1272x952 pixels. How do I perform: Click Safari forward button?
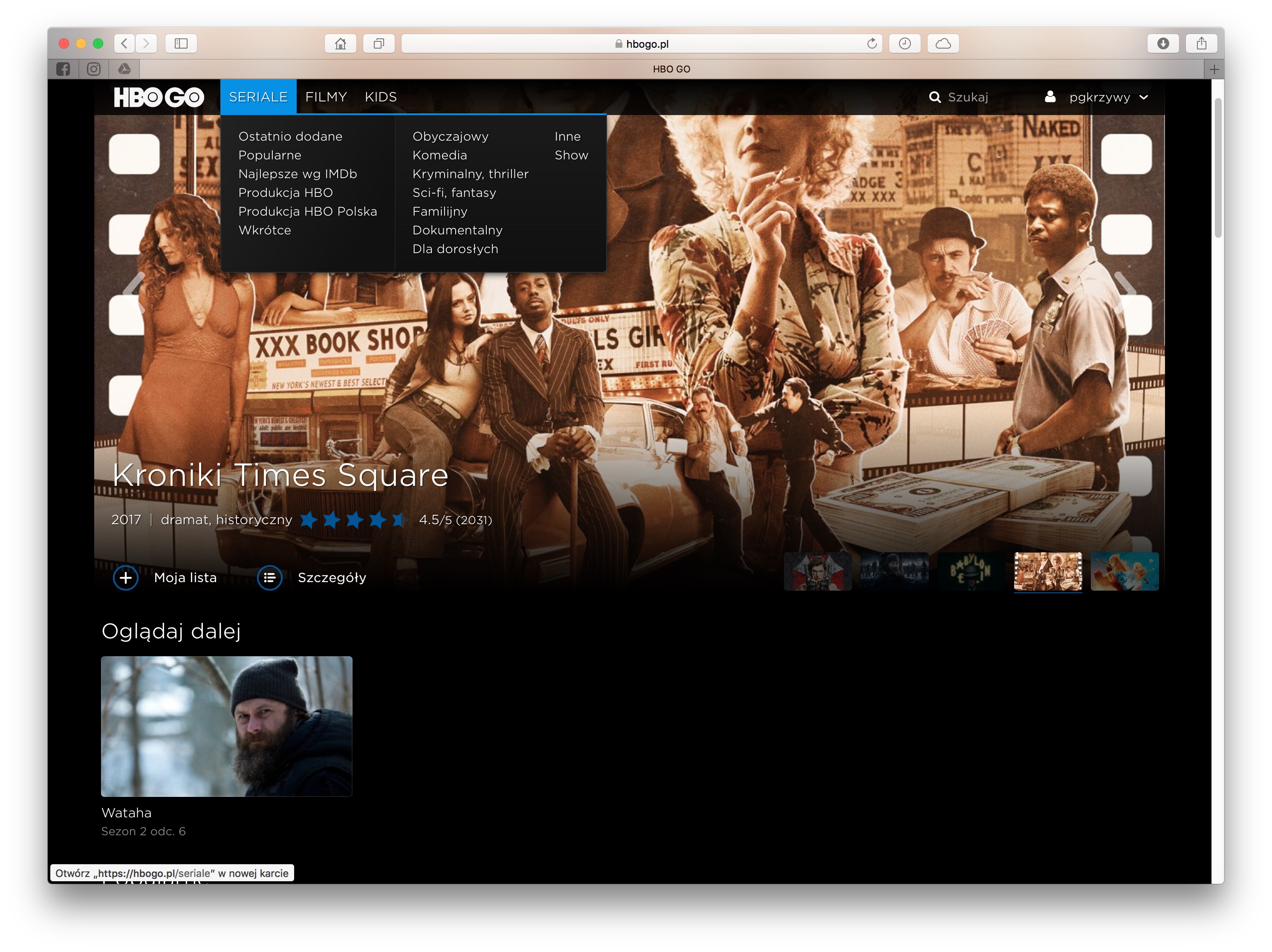(146, 44)
